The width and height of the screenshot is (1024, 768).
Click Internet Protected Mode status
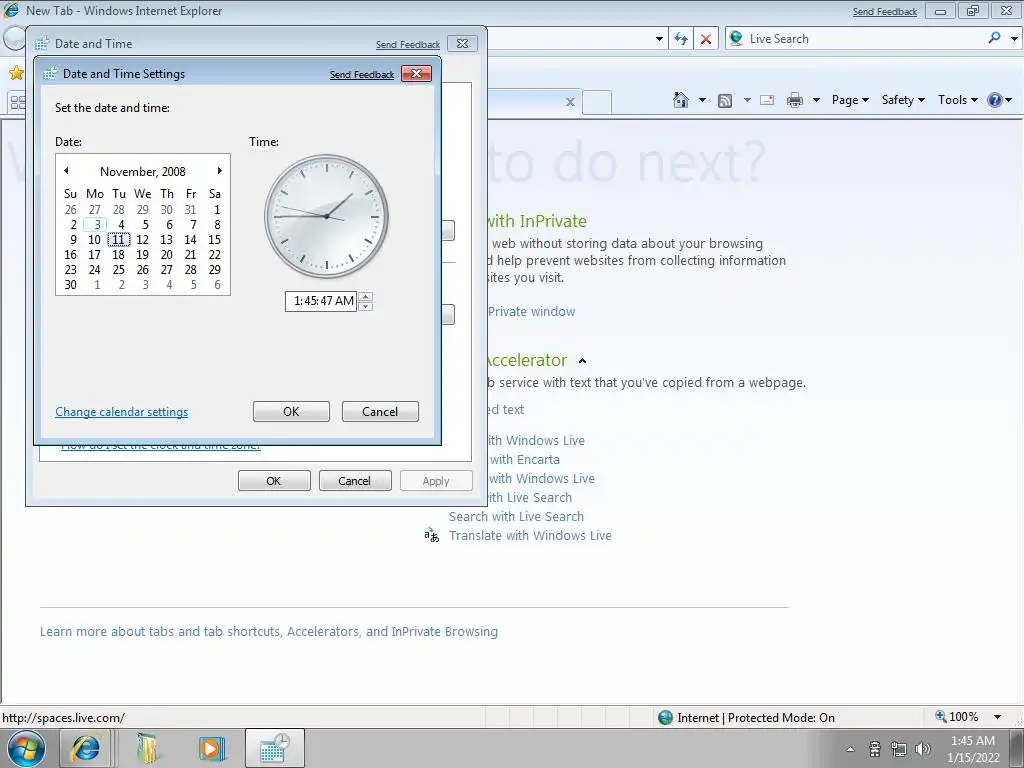[746, 718]
